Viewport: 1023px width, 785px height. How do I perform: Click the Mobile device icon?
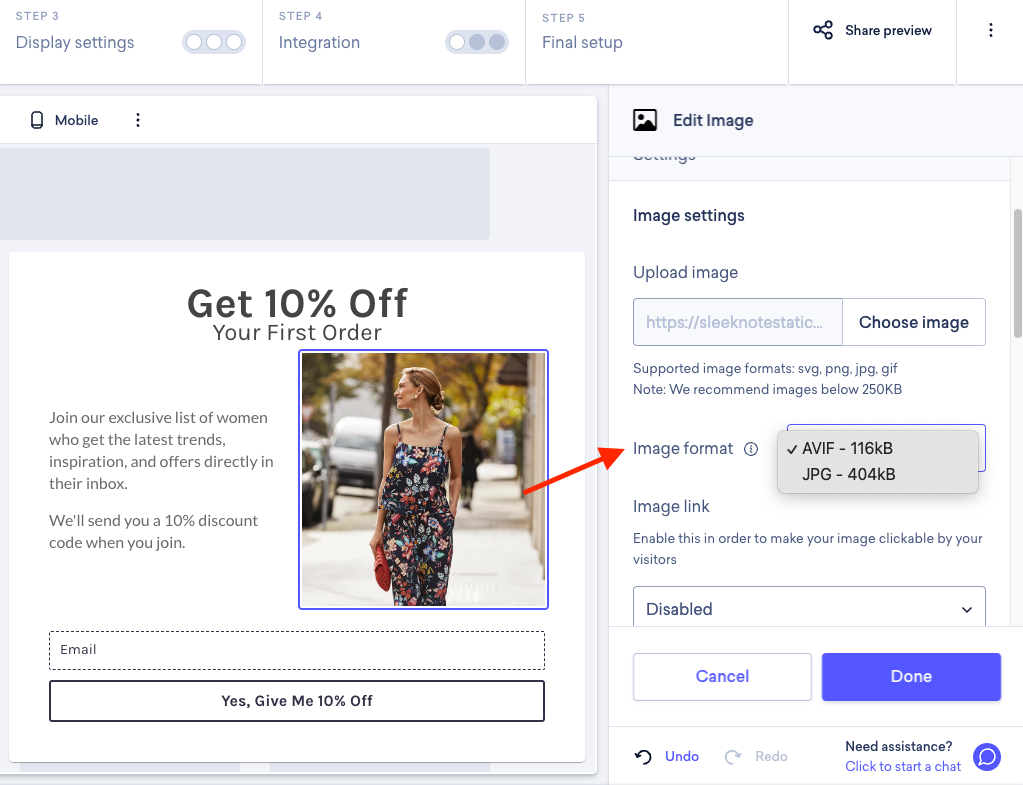(x=37, y=120)
